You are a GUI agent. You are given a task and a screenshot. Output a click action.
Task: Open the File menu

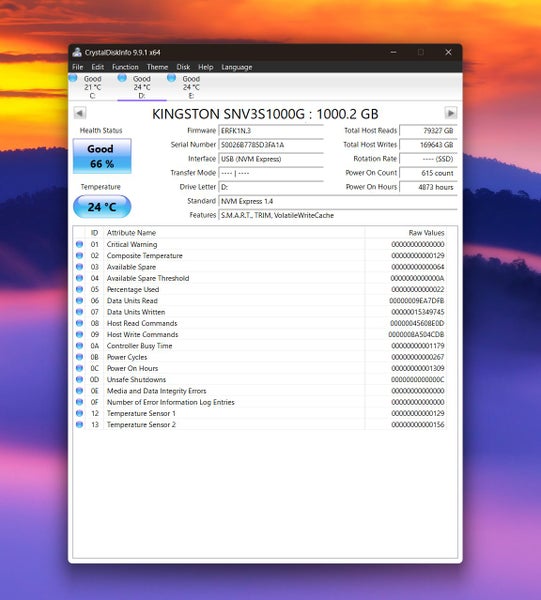78,67
